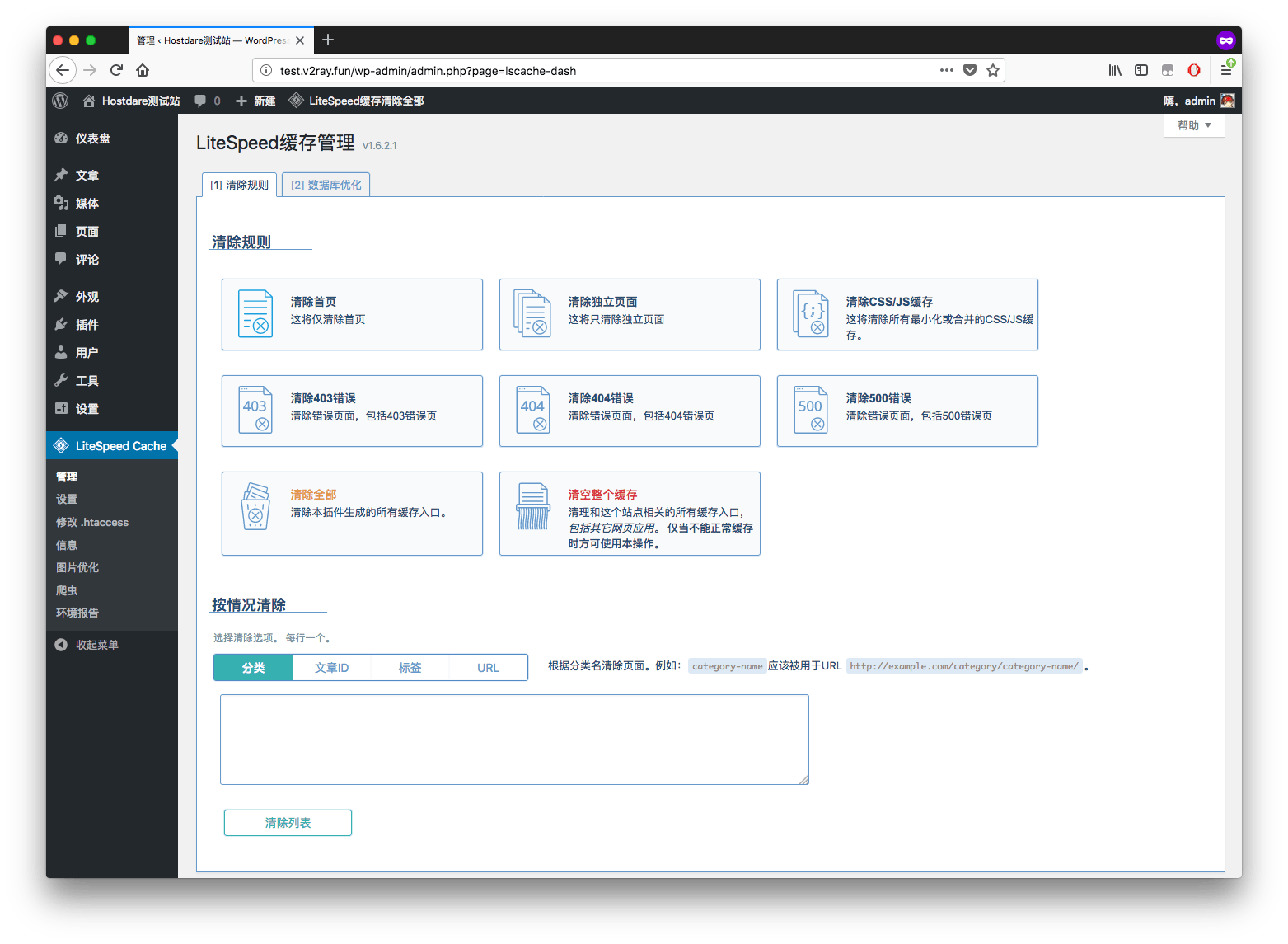Open the address bar page actions menu
1288x944 pixels.
point(946,70)
